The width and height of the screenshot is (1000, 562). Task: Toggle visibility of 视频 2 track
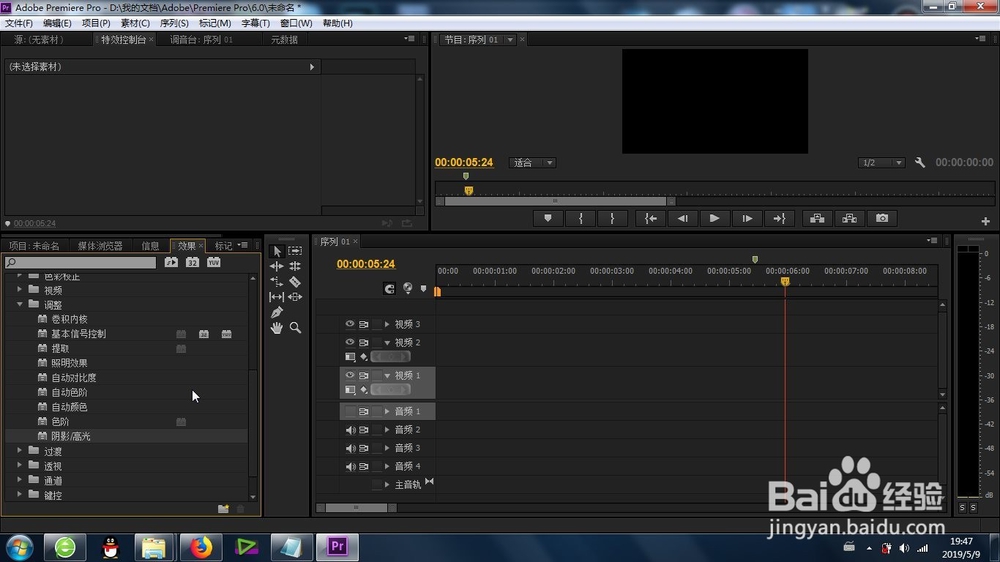pyautogui.click(x=349, y=343)
